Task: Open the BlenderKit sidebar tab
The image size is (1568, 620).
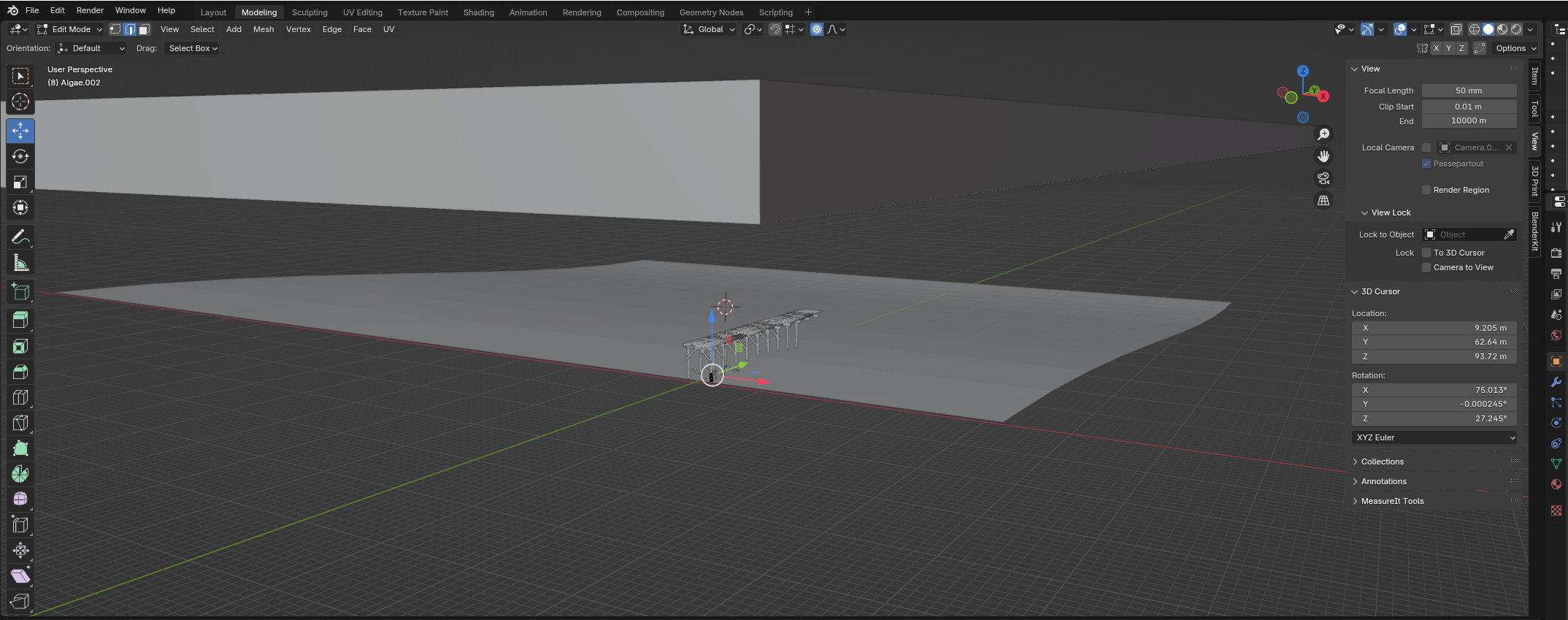Action: click(1534, 231)
